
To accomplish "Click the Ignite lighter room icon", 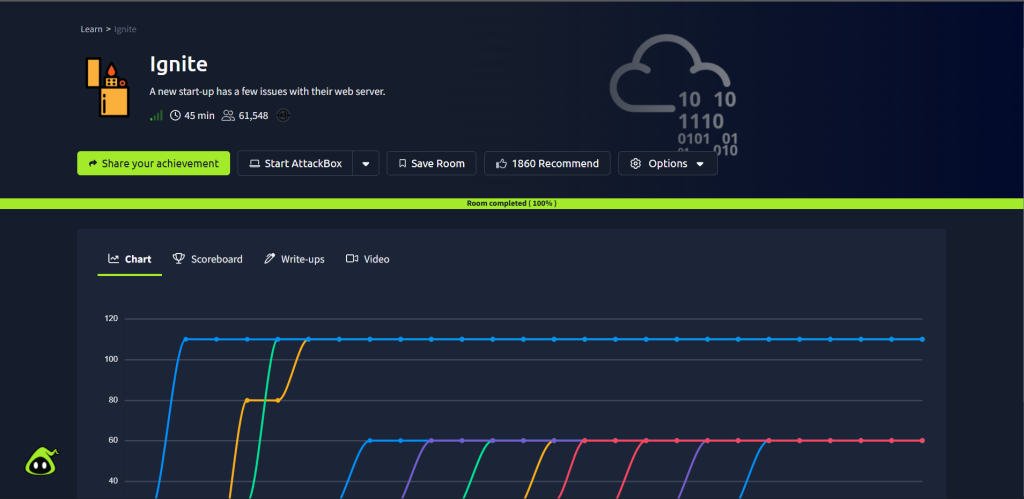I will [107, 86].
